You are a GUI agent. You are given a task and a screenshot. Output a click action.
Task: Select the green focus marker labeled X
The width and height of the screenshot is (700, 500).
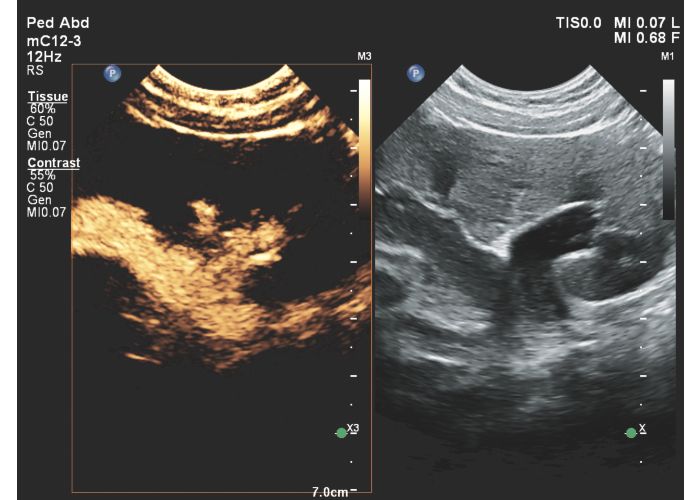(x=630, y=432)
